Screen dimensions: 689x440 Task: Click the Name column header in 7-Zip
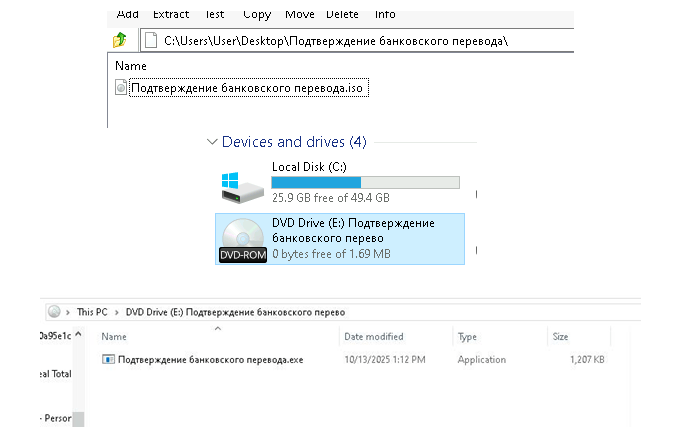131,66
